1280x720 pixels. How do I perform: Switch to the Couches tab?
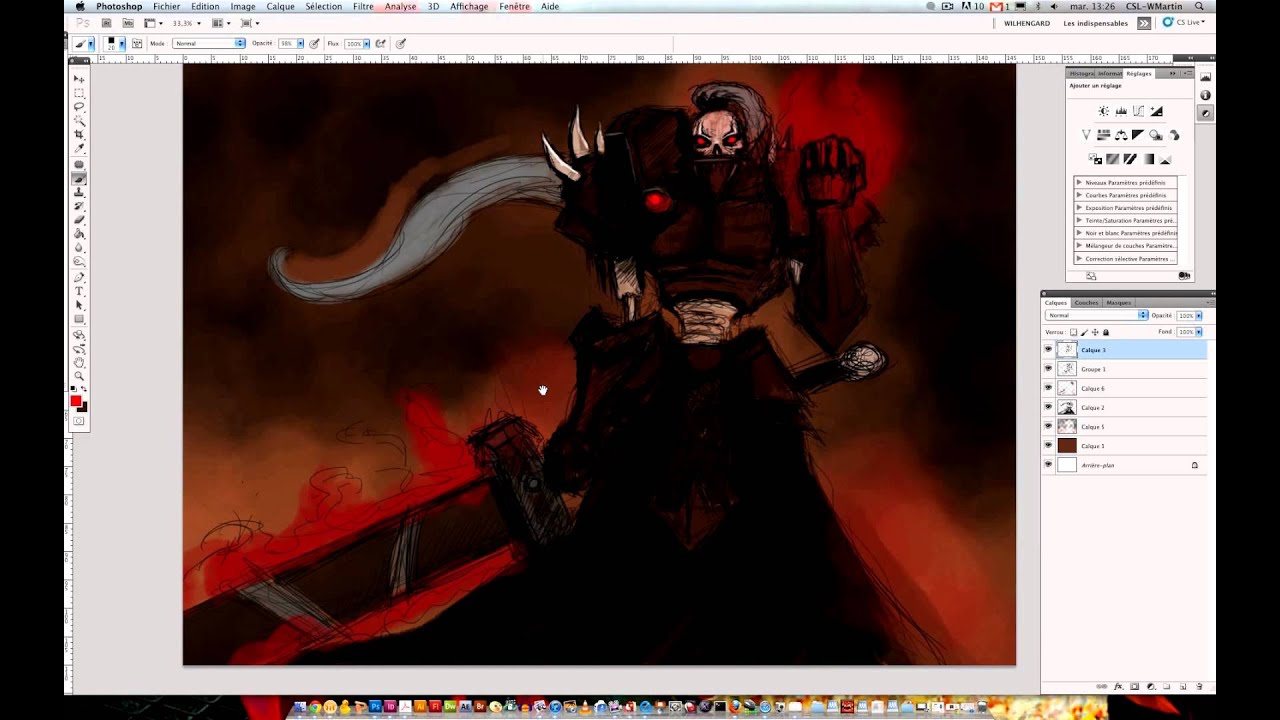click(x=1086, y=302)
